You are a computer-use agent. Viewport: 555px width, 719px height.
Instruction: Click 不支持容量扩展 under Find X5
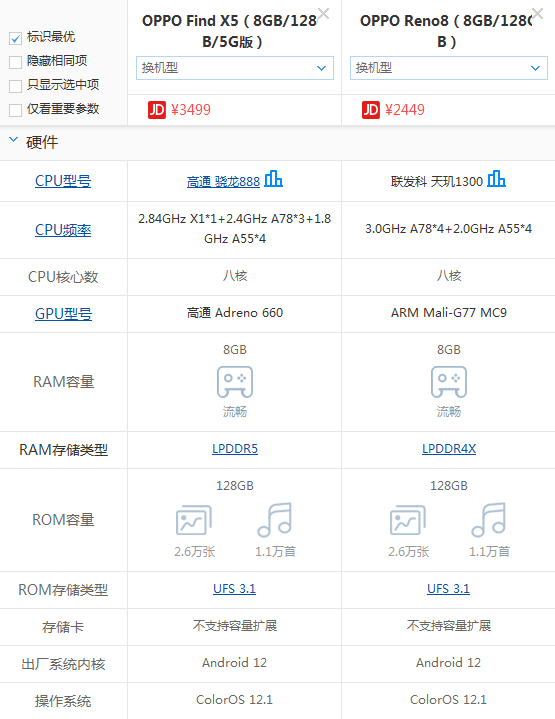(235, 625)
